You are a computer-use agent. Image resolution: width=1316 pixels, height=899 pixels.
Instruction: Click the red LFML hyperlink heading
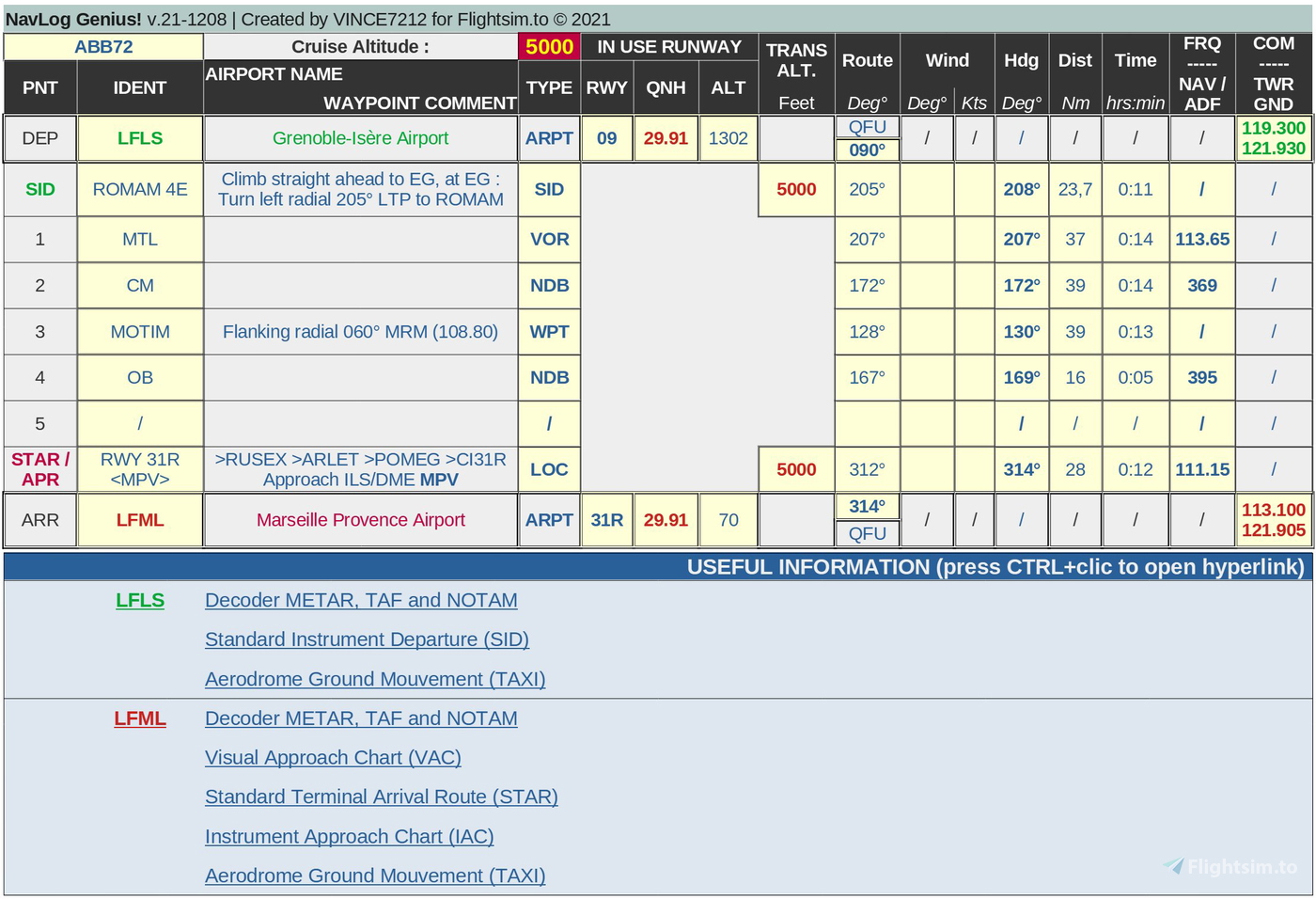point(140,718)
